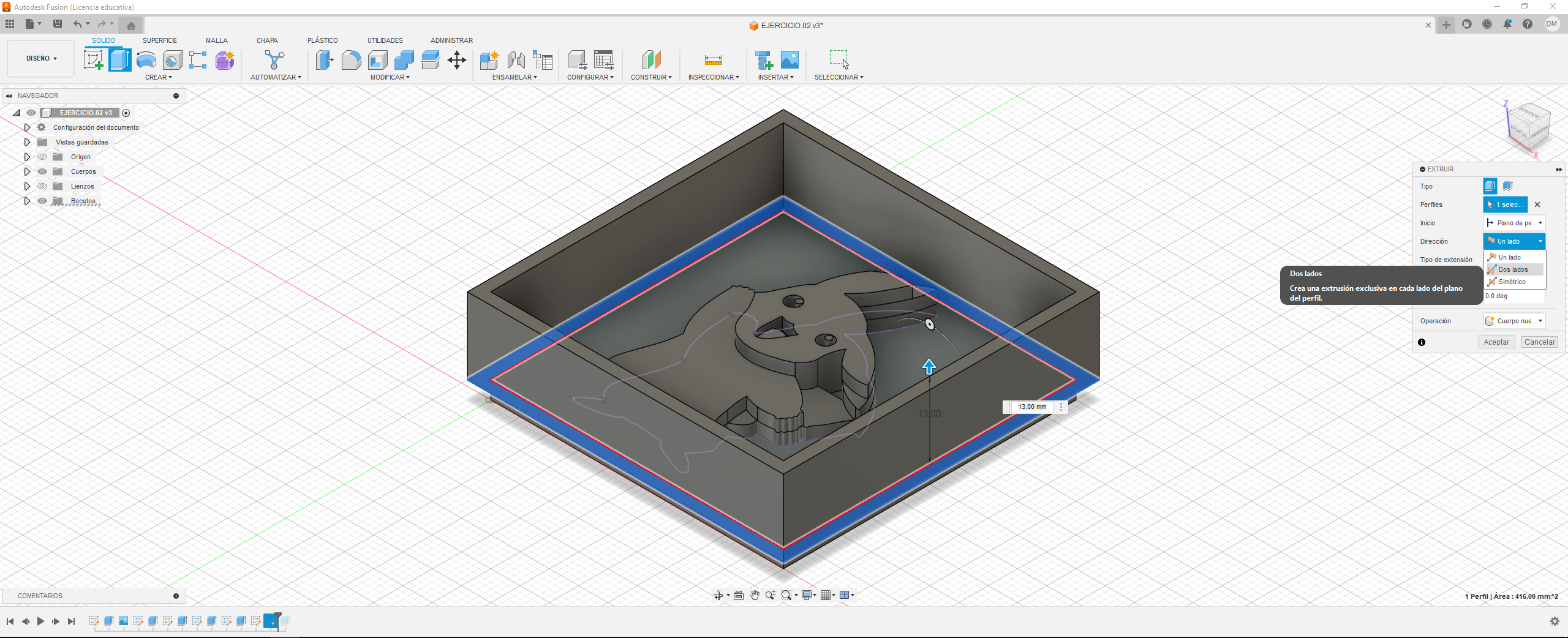Expand the Cuerpos tree node
Viewport: 1568px width, 638px height.
click(27, 171)
